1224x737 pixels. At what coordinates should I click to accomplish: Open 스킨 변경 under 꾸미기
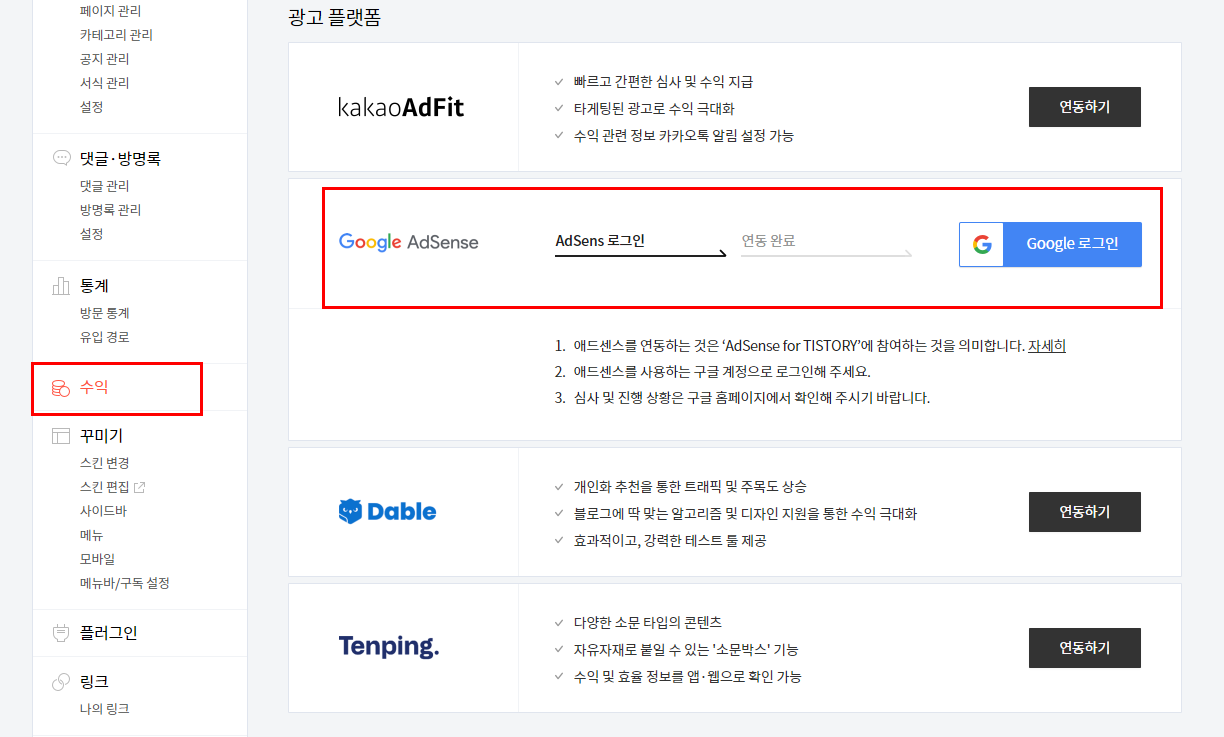104,463
